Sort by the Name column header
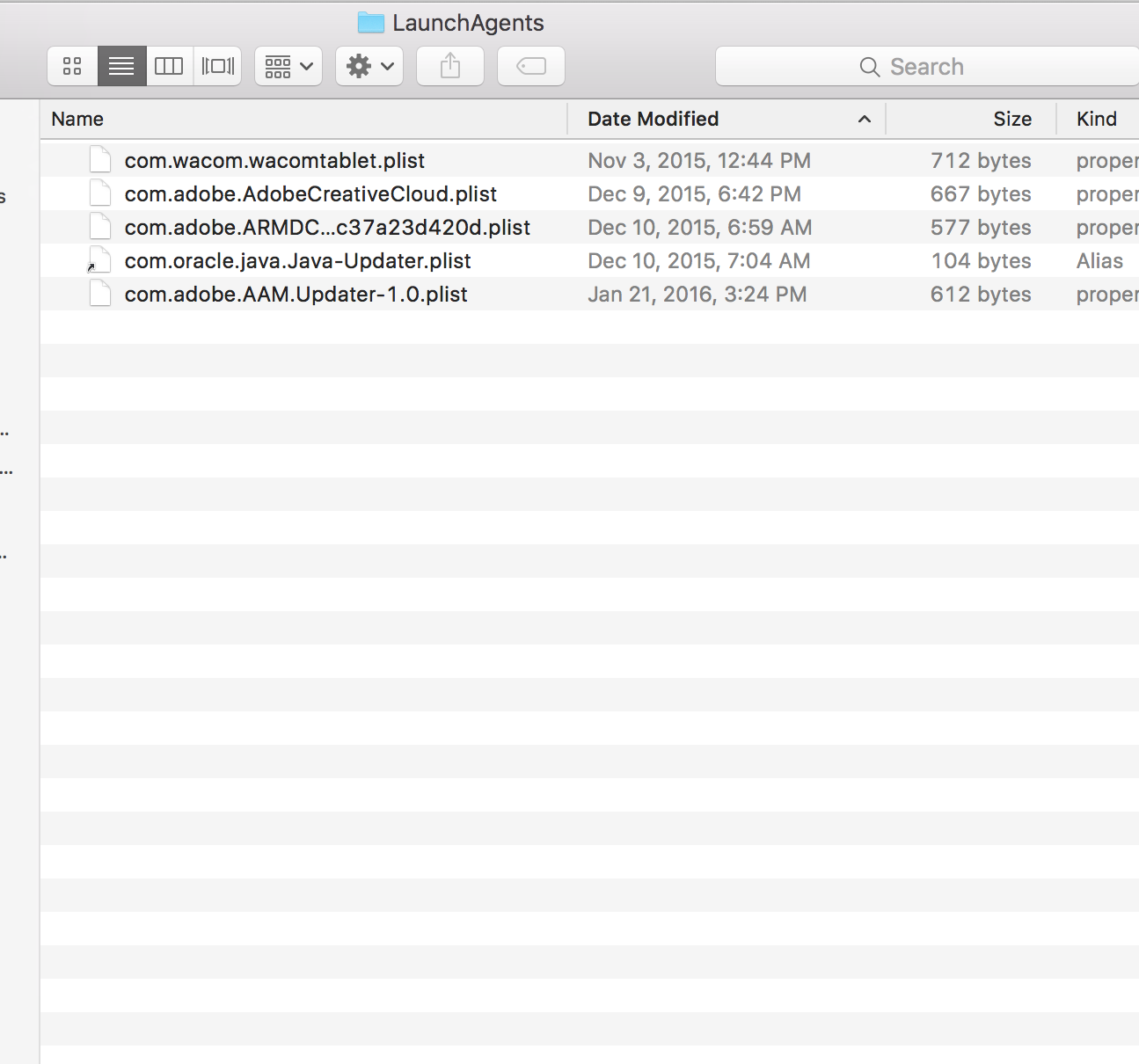Image resolution: width=1139 pixels, height=1064 pixels. pos(303,119)
